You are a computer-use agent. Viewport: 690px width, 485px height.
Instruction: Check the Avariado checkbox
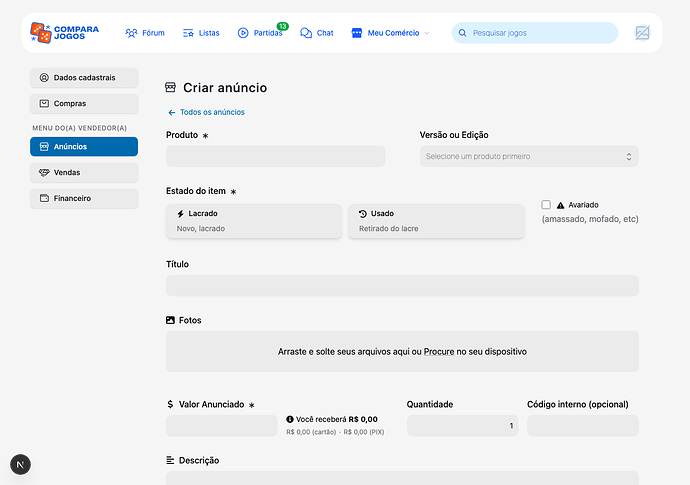pos(546,205)
